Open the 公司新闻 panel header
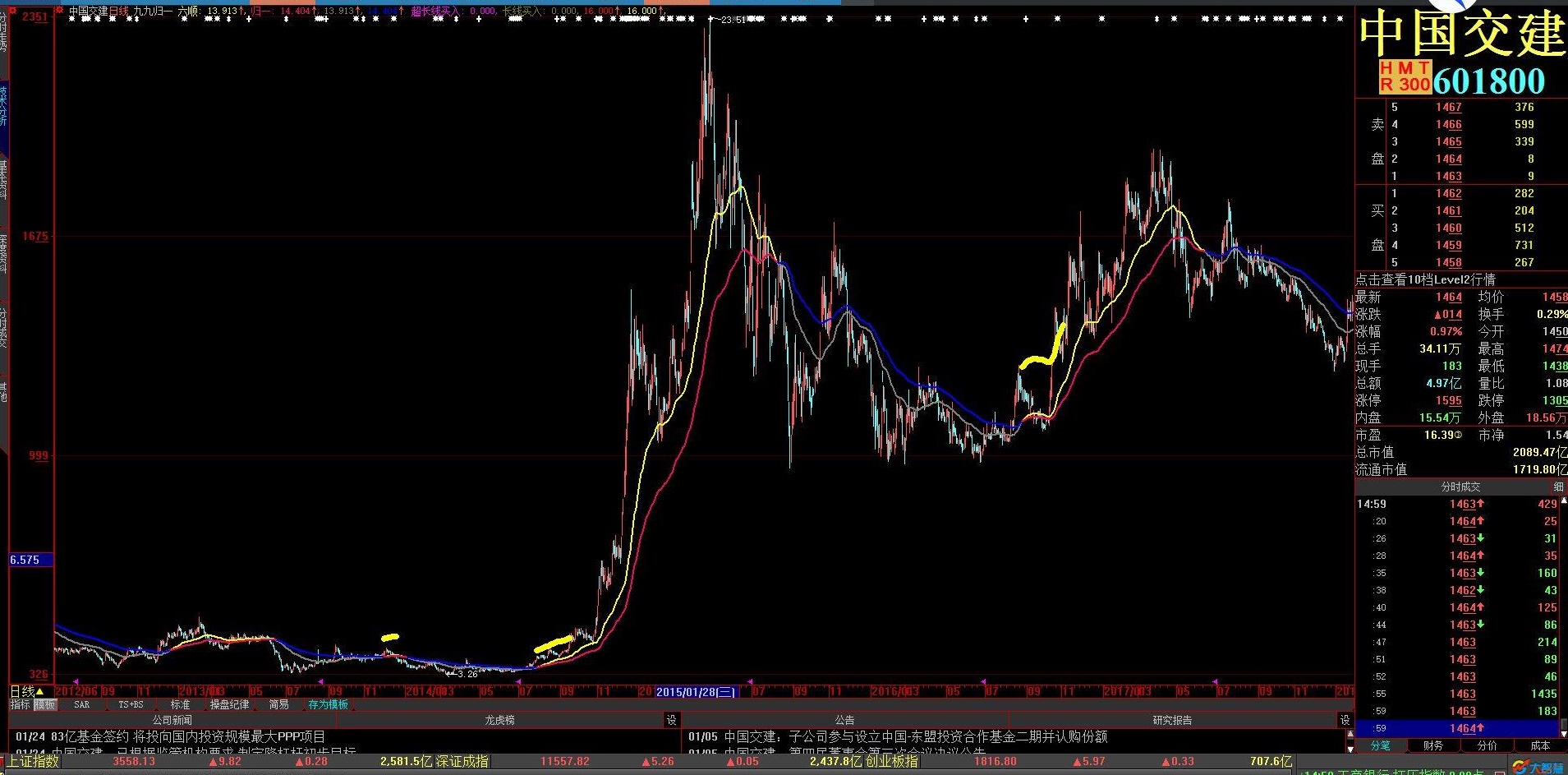This screenshot has width=1568, height=775. click(172, 720)
